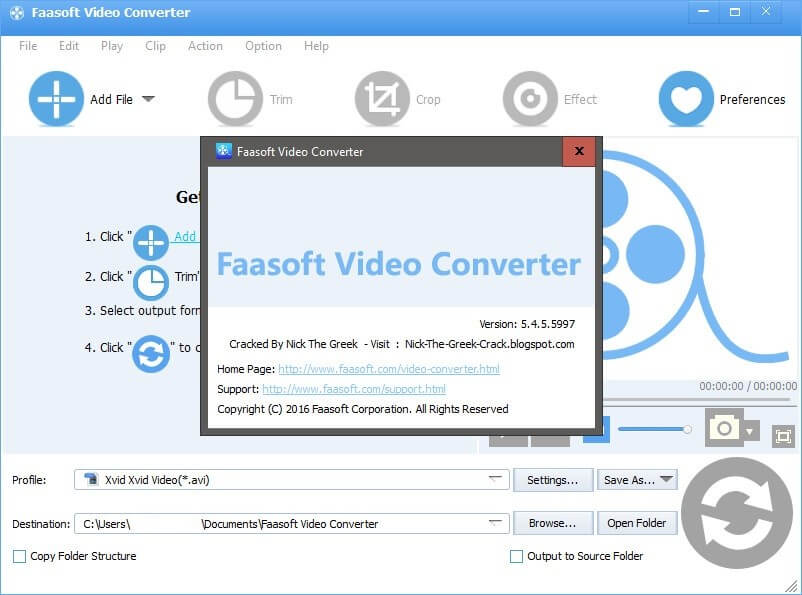Take a snapshot with camera icon
Viewport: 802px width, 595px height.
[x=723, y=429]
